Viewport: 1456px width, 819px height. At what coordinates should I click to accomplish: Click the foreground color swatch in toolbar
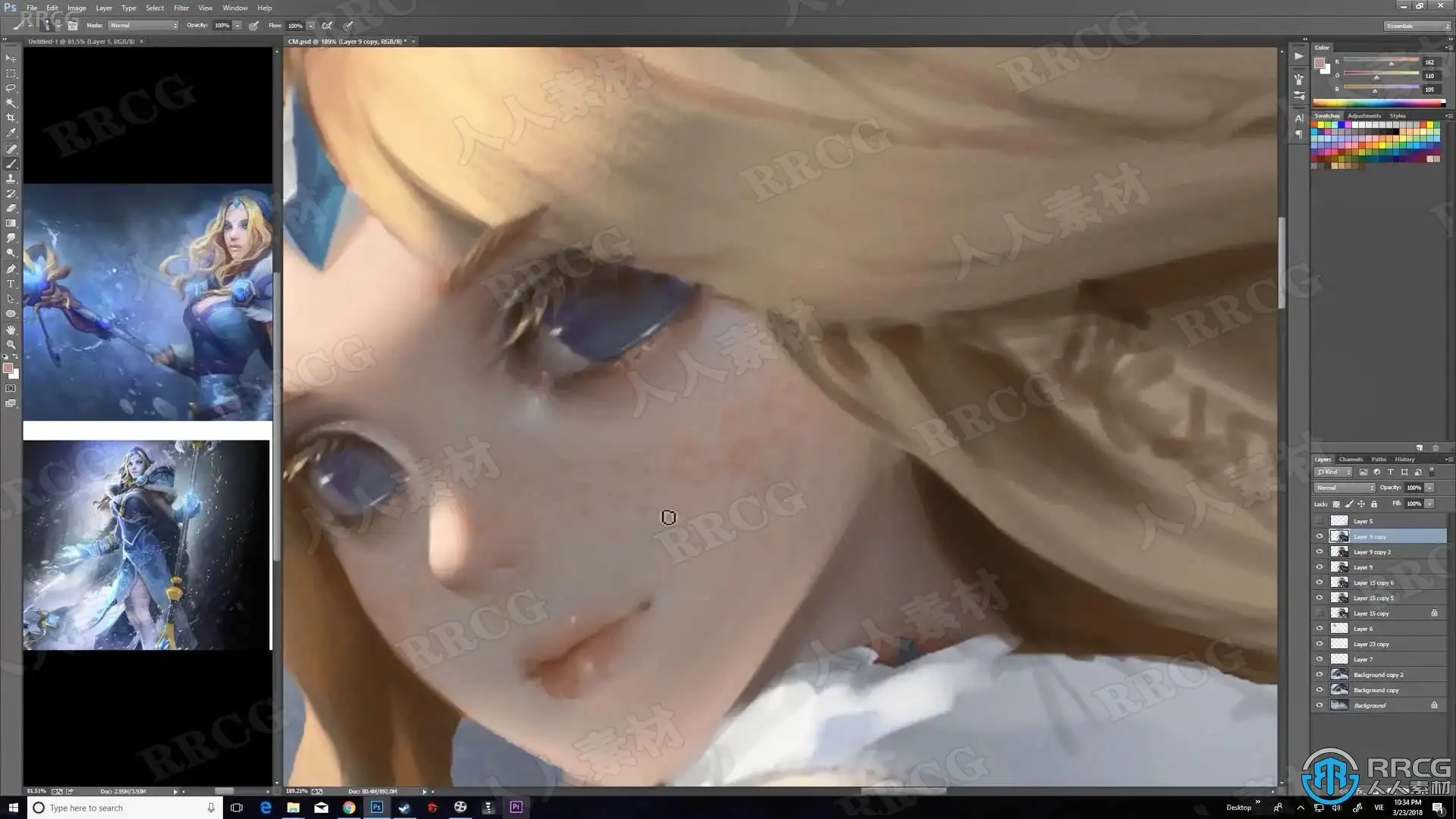(8, 369)
